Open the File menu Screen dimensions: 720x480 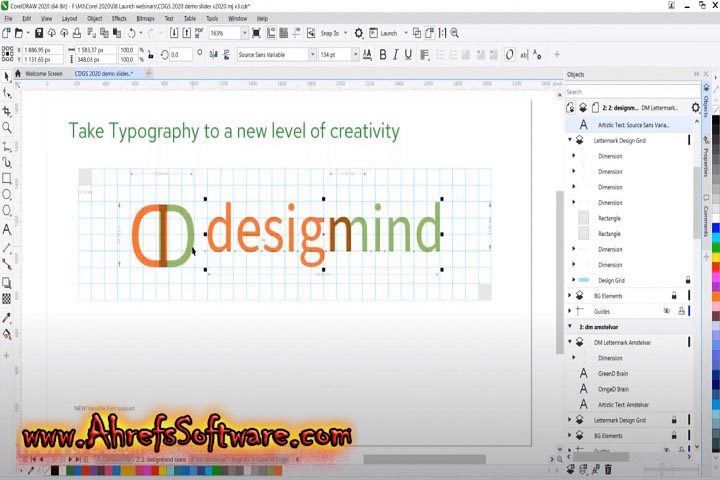tap(8, 19)
